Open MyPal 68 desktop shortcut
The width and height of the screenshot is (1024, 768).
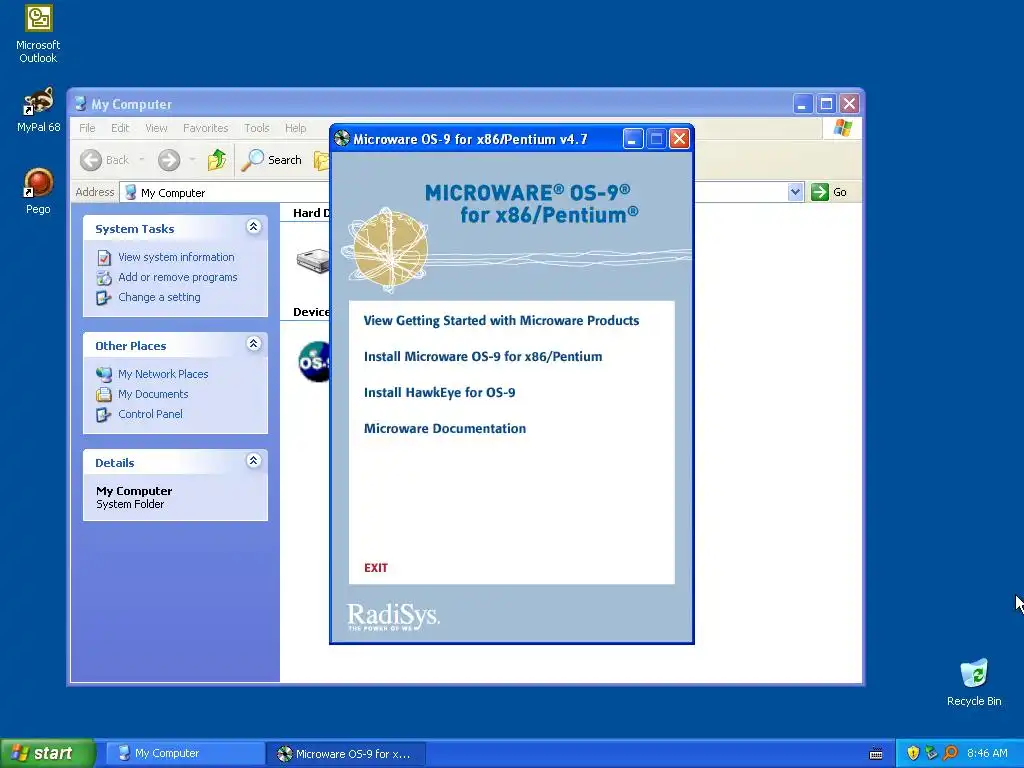pyautogui.click(x=38, y=110)
